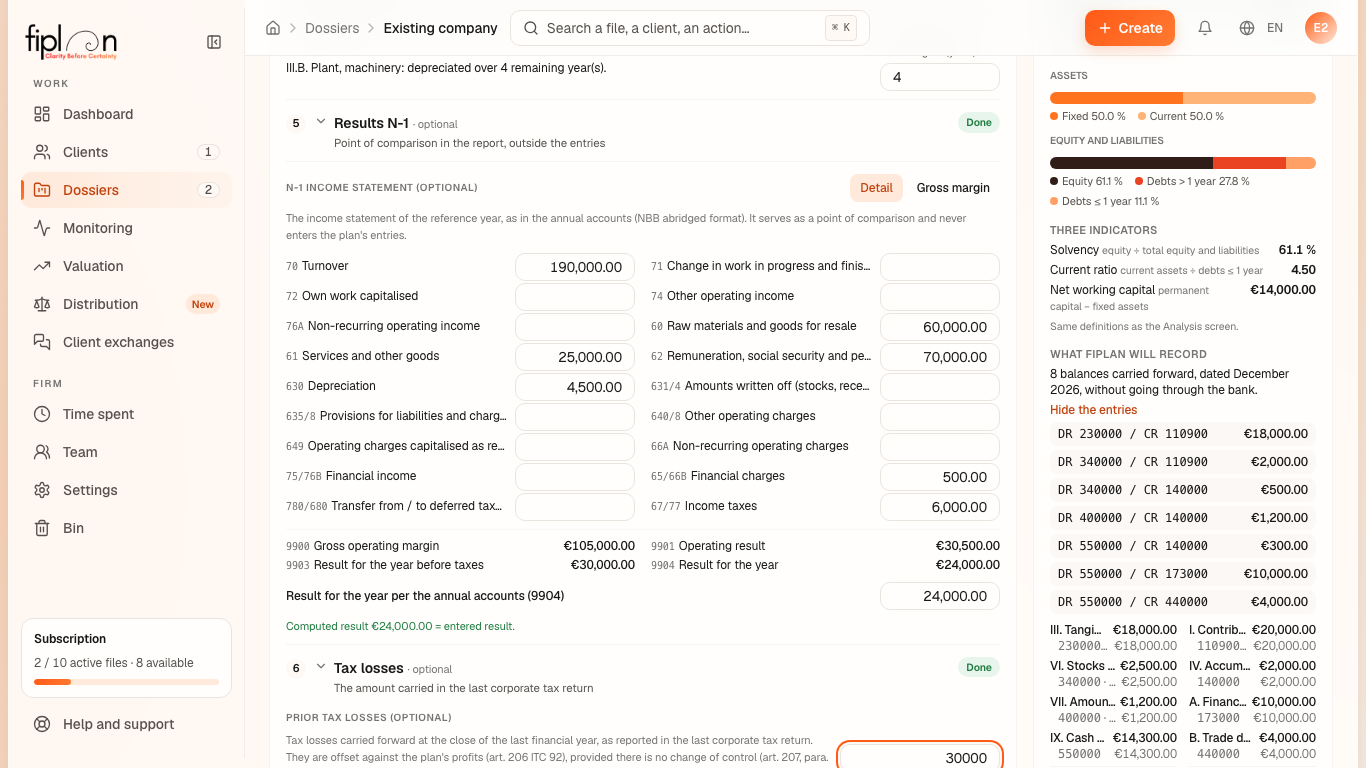Open the Monitoring menu item

[x=126, y=228]
